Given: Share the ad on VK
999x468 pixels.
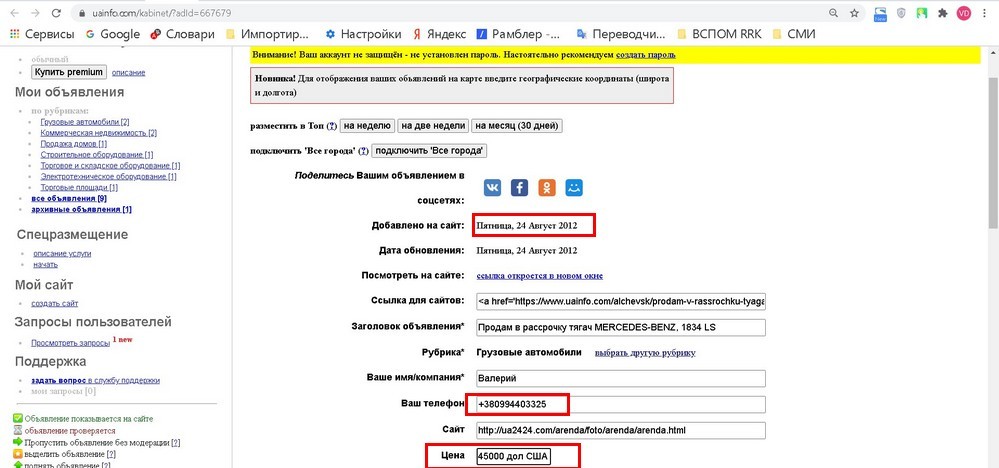Looking at the screenshot, I should click(492, 187).
